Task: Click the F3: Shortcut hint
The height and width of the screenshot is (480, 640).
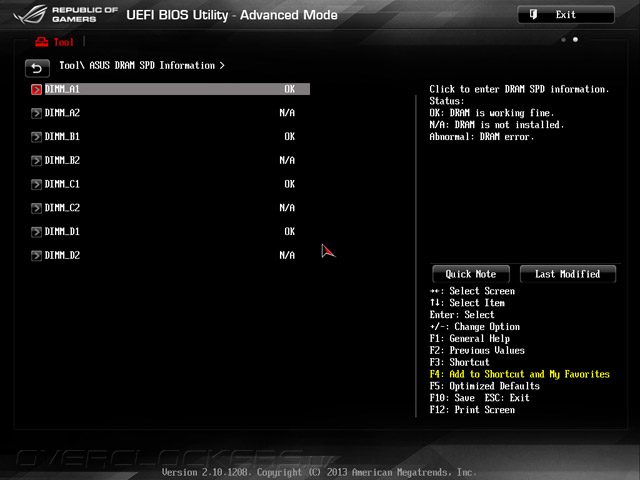Action: tap(459, 362)
